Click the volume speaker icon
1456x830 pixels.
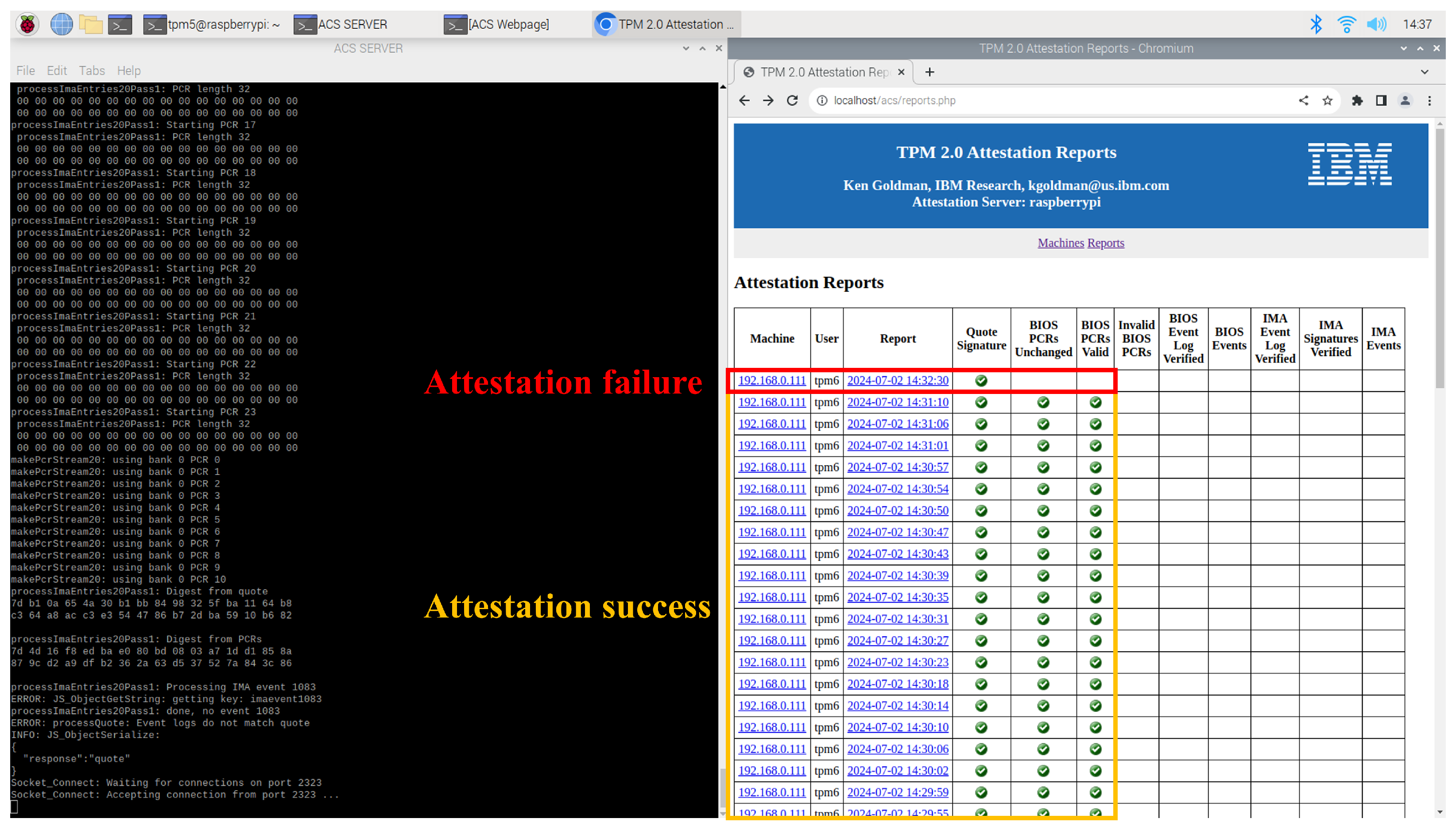pos(1376,24)
